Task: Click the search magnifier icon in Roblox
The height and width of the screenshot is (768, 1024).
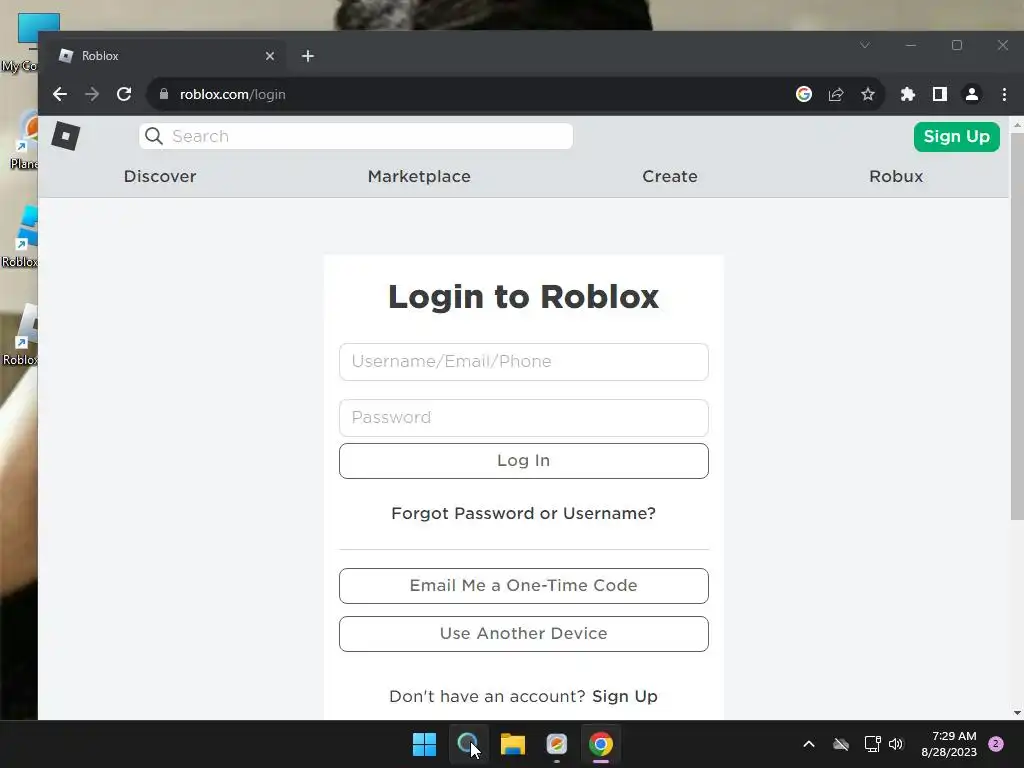Action: (154, 136)
